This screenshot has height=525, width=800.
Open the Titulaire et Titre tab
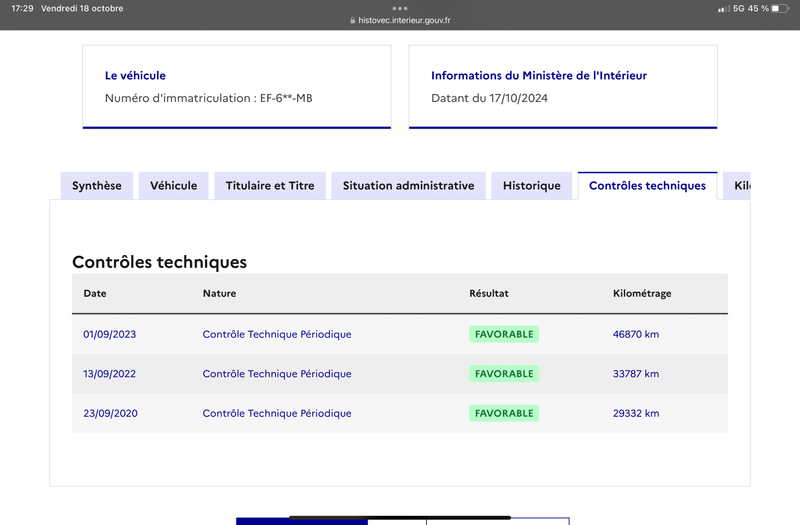pyautogui.click(x=270, y=186)
